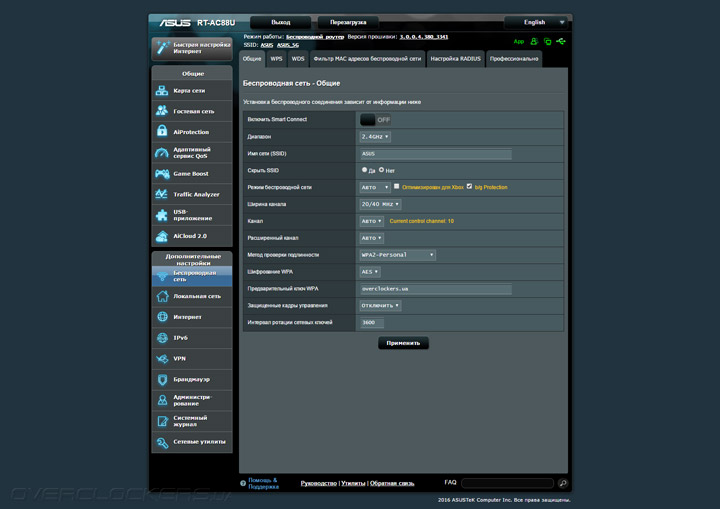Uncheck the b/g Protection checkbox
Viewport: 720px width, 509px height.
[x=469, y=187]
